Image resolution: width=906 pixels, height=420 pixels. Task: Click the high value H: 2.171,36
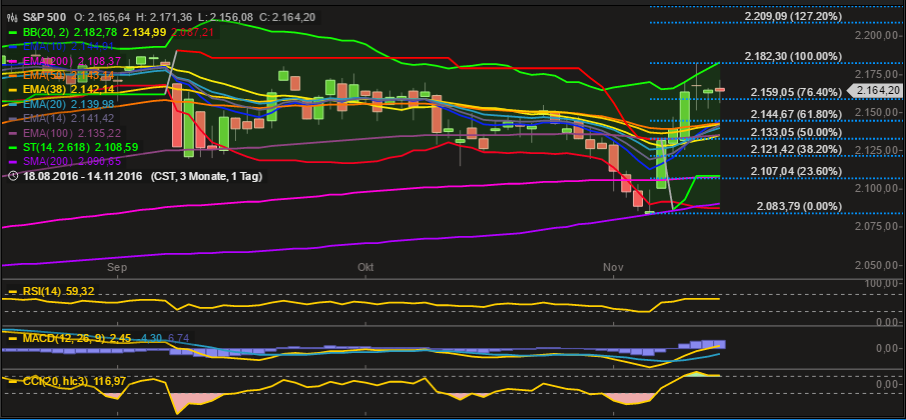tap(163, 17)
